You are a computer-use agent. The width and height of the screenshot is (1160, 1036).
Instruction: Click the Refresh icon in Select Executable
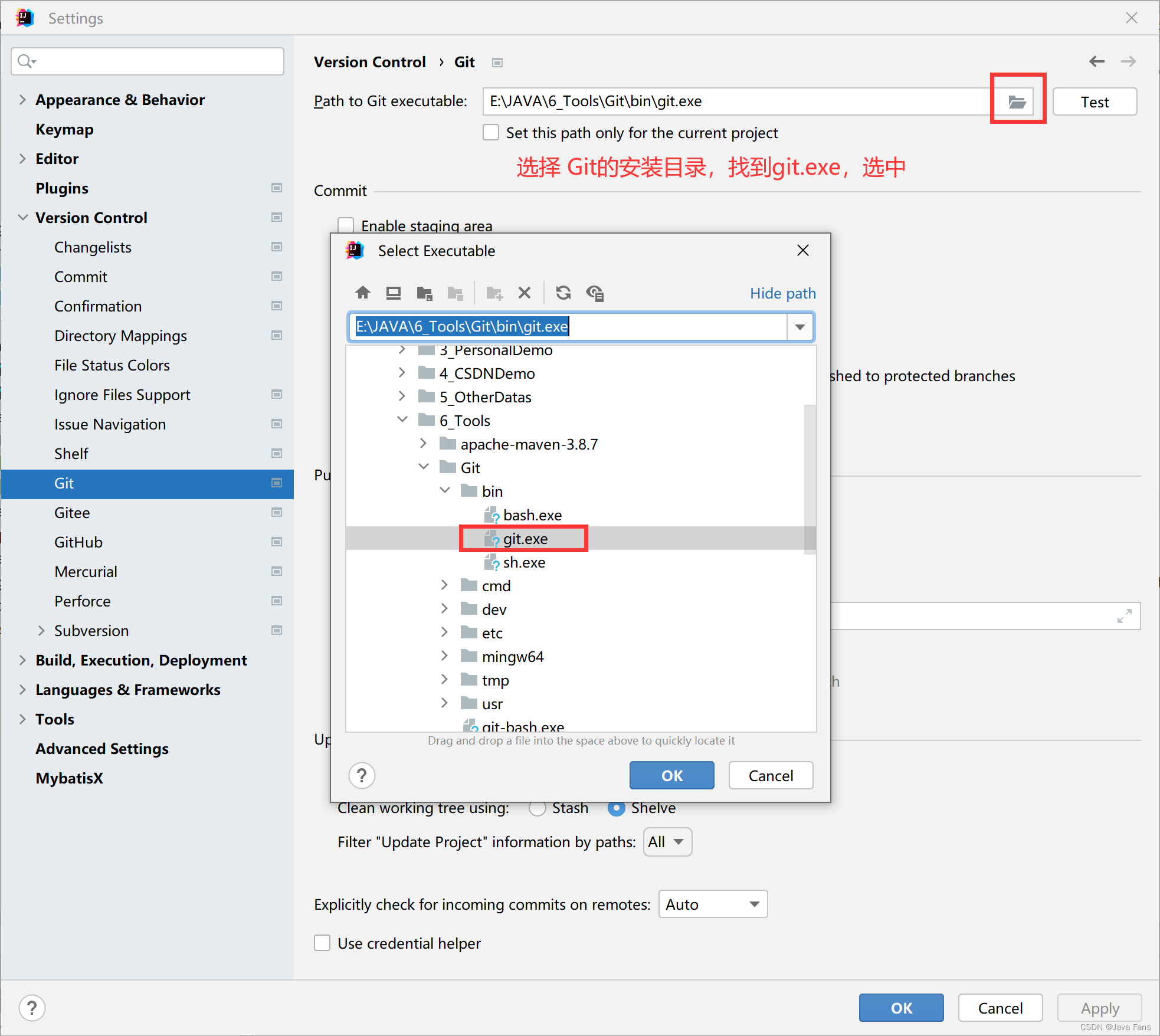[563, 293]
